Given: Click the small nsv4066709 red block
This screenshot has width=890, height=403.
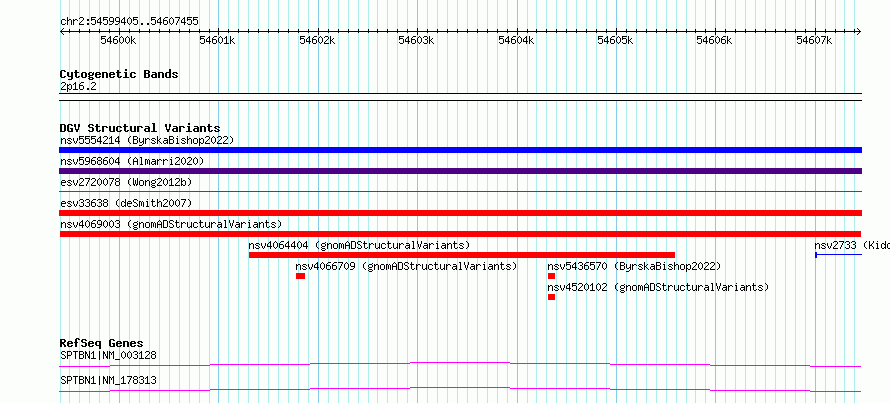Looking at the screenshot, I should 300,276.
